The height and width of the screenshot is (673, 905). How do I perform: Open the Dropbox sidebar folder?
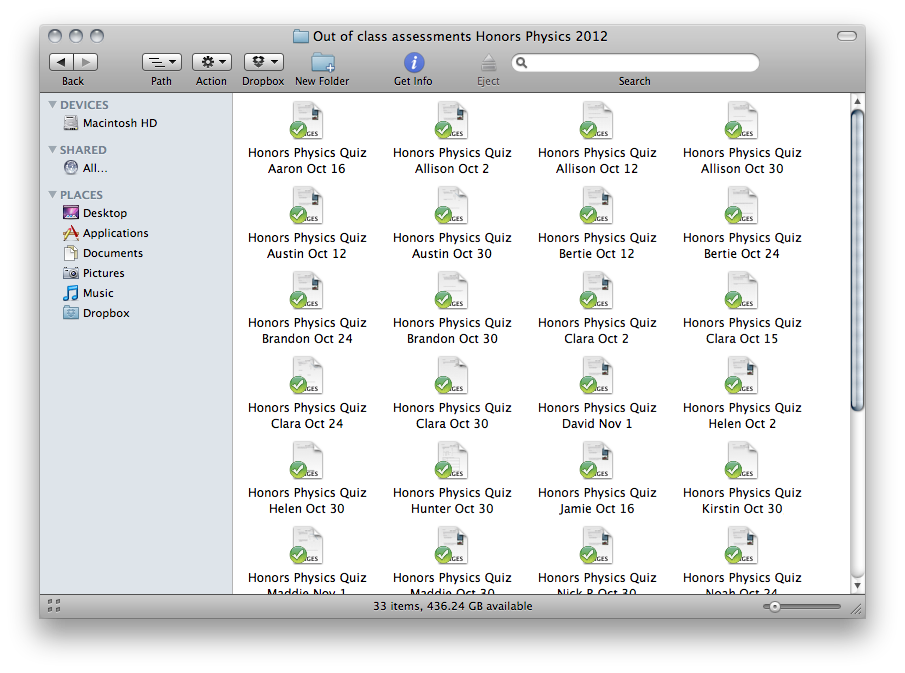[105, 313]
